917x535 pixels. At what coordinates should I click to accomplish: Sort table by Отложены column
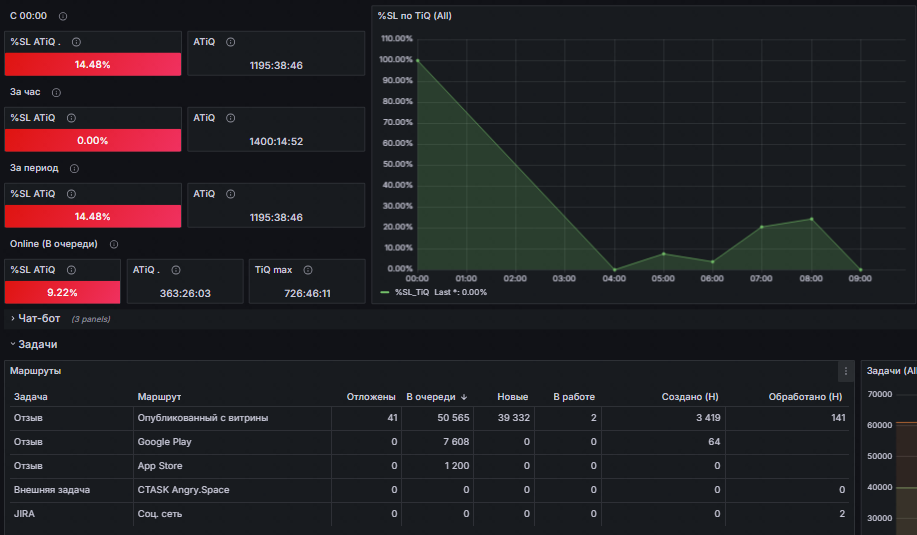pos(371,397)
